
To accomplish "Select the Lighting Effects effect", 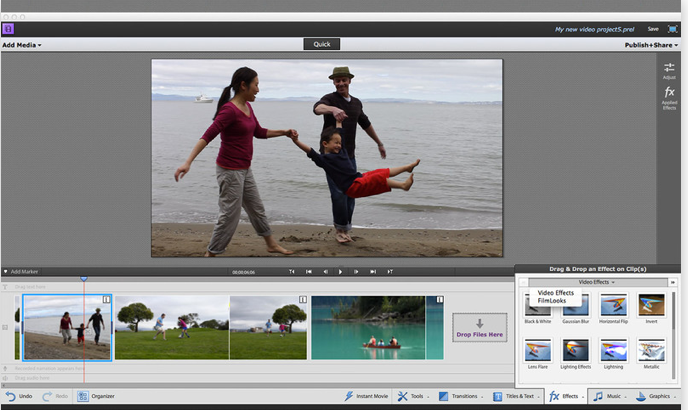I will point(575,354).
